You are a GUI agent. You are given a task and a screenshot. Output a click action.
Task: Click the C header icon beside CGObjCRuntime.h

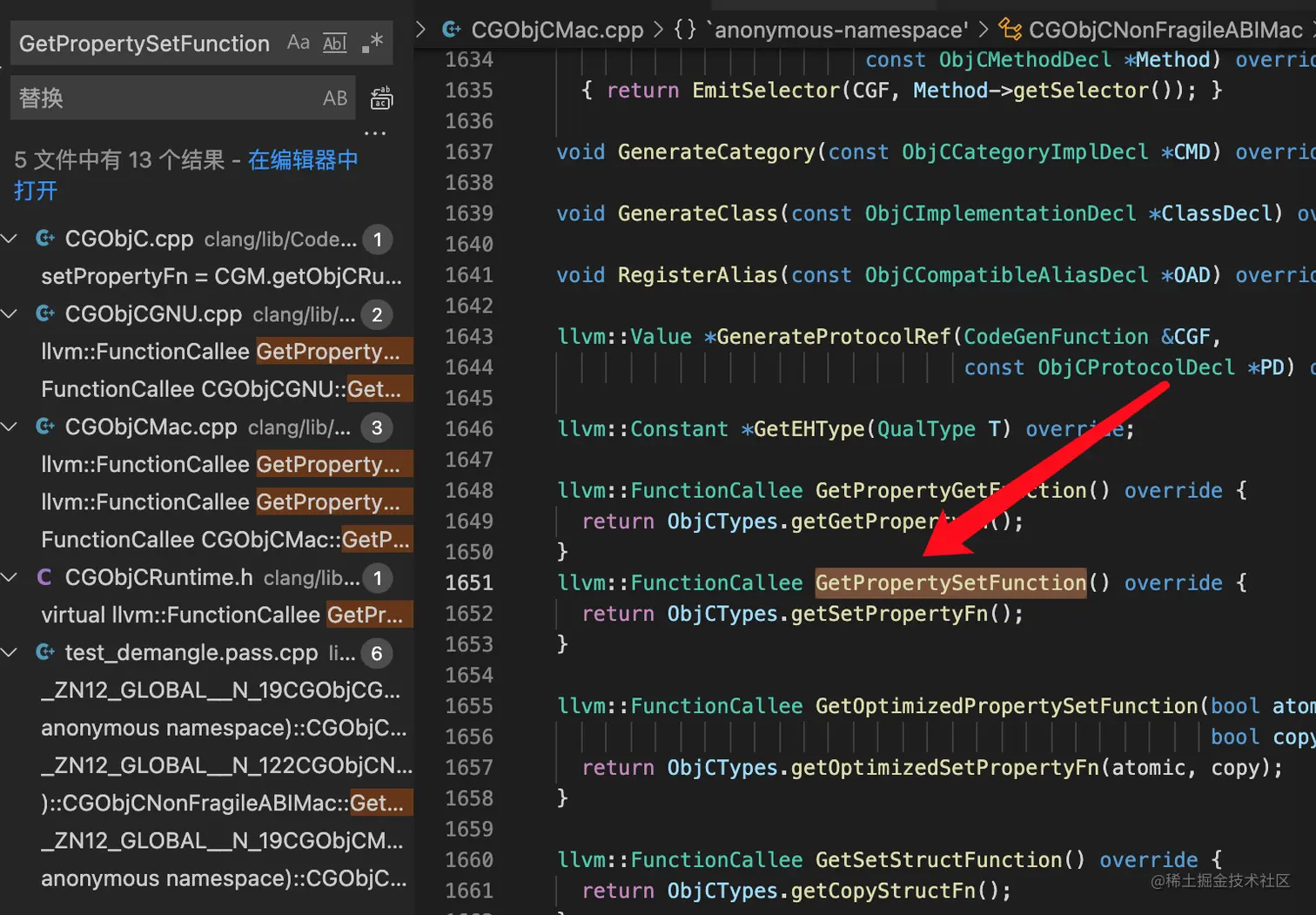[x=44, y=577]
